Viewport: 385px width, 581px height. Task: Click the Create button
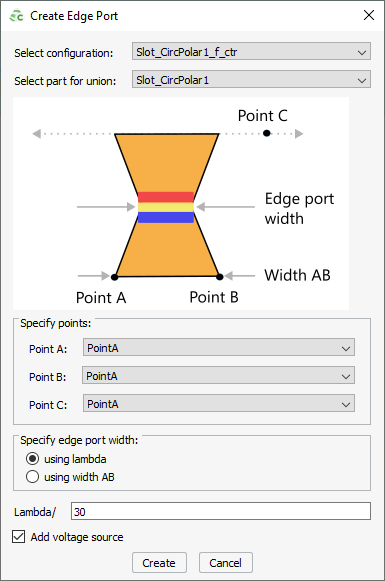pos(159,562)
